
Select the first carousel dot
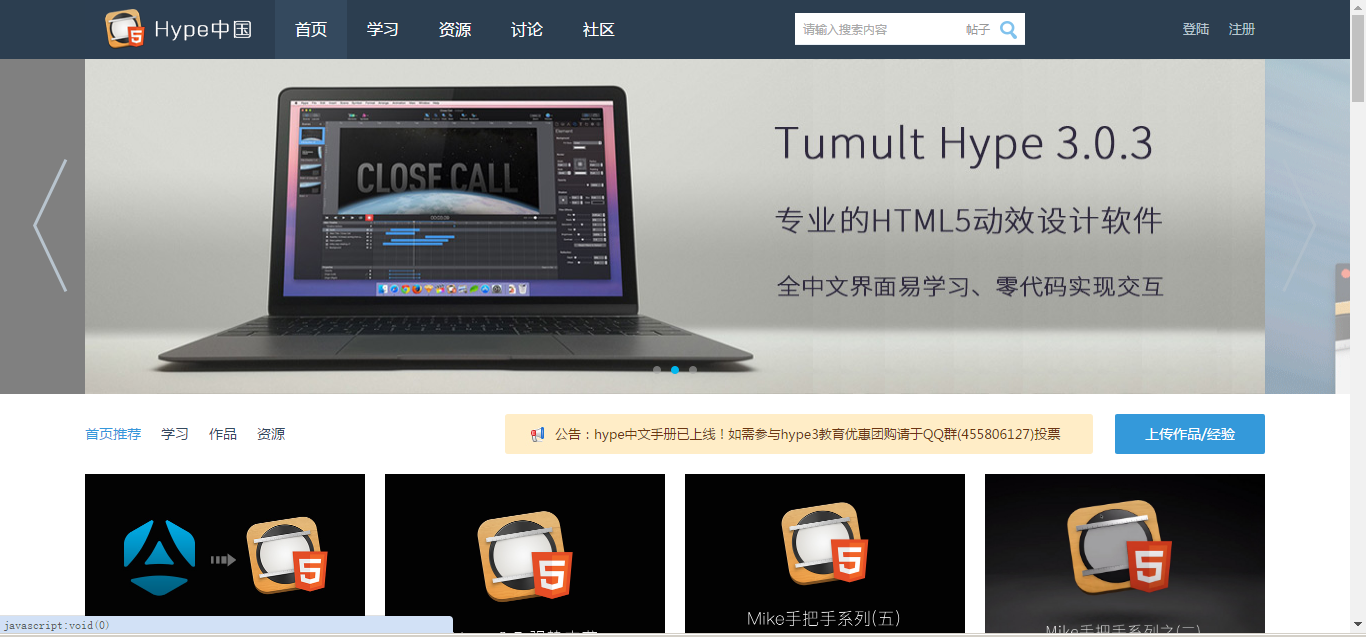point(657,370)
